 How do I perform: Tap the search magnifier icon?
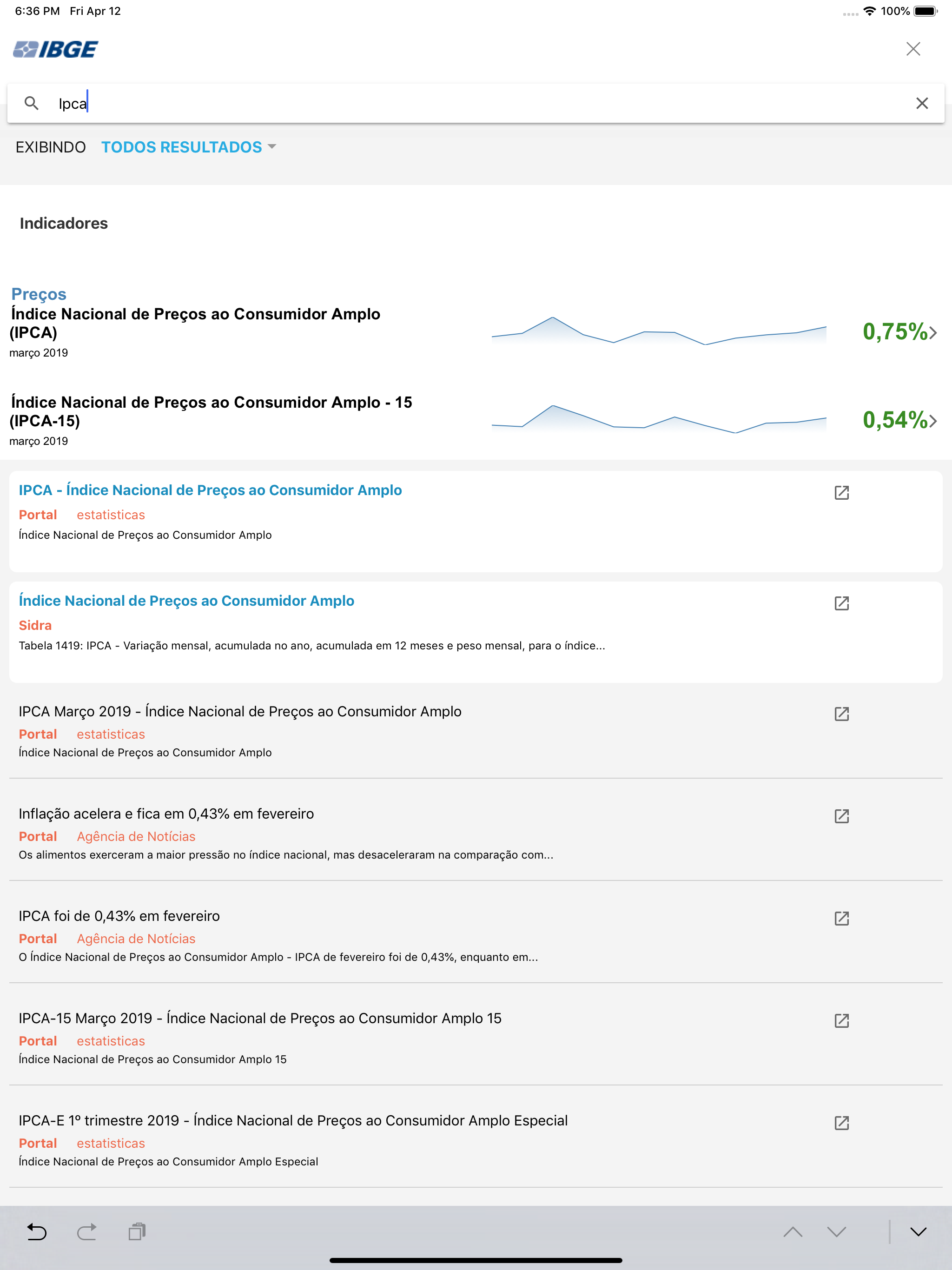coord(32,103)
